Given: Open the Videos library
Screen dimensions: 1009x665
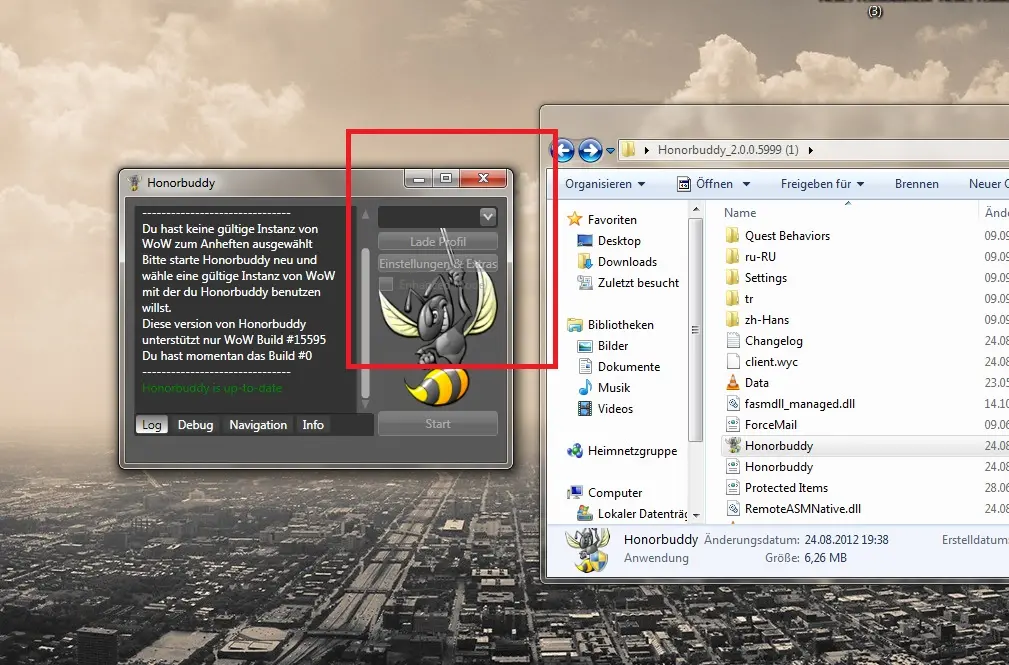Looking at the screenshot, I should (x=605, y=409).
